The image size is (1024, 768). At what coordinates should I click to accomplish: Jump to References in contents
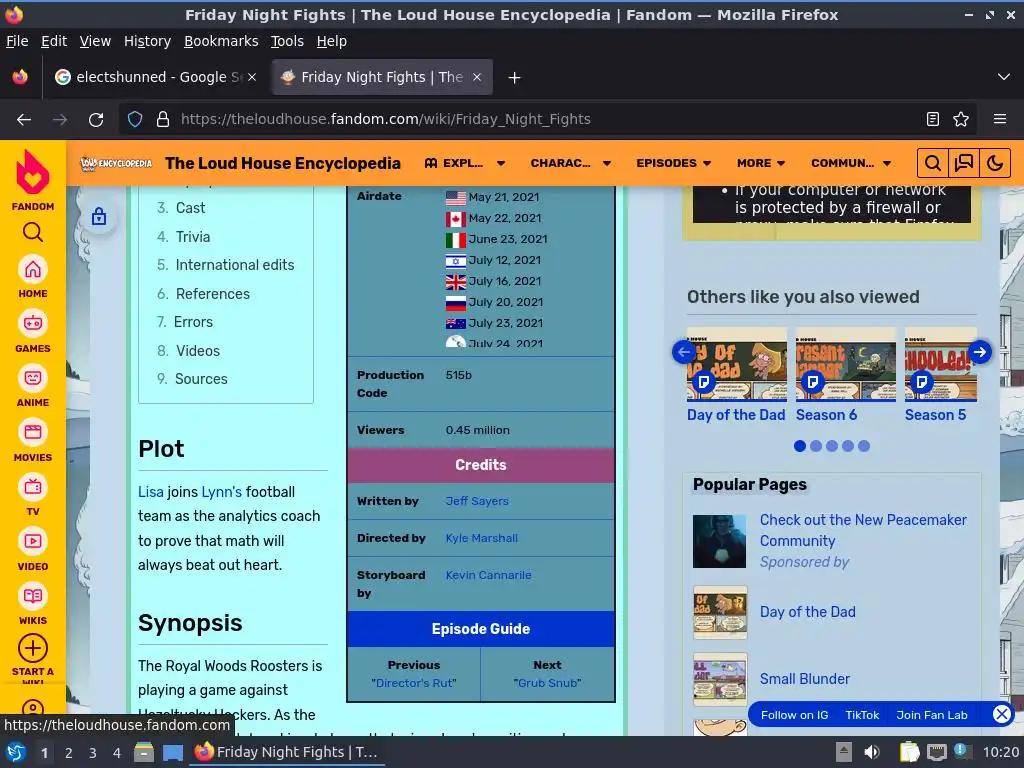click(x=212, y=294)
